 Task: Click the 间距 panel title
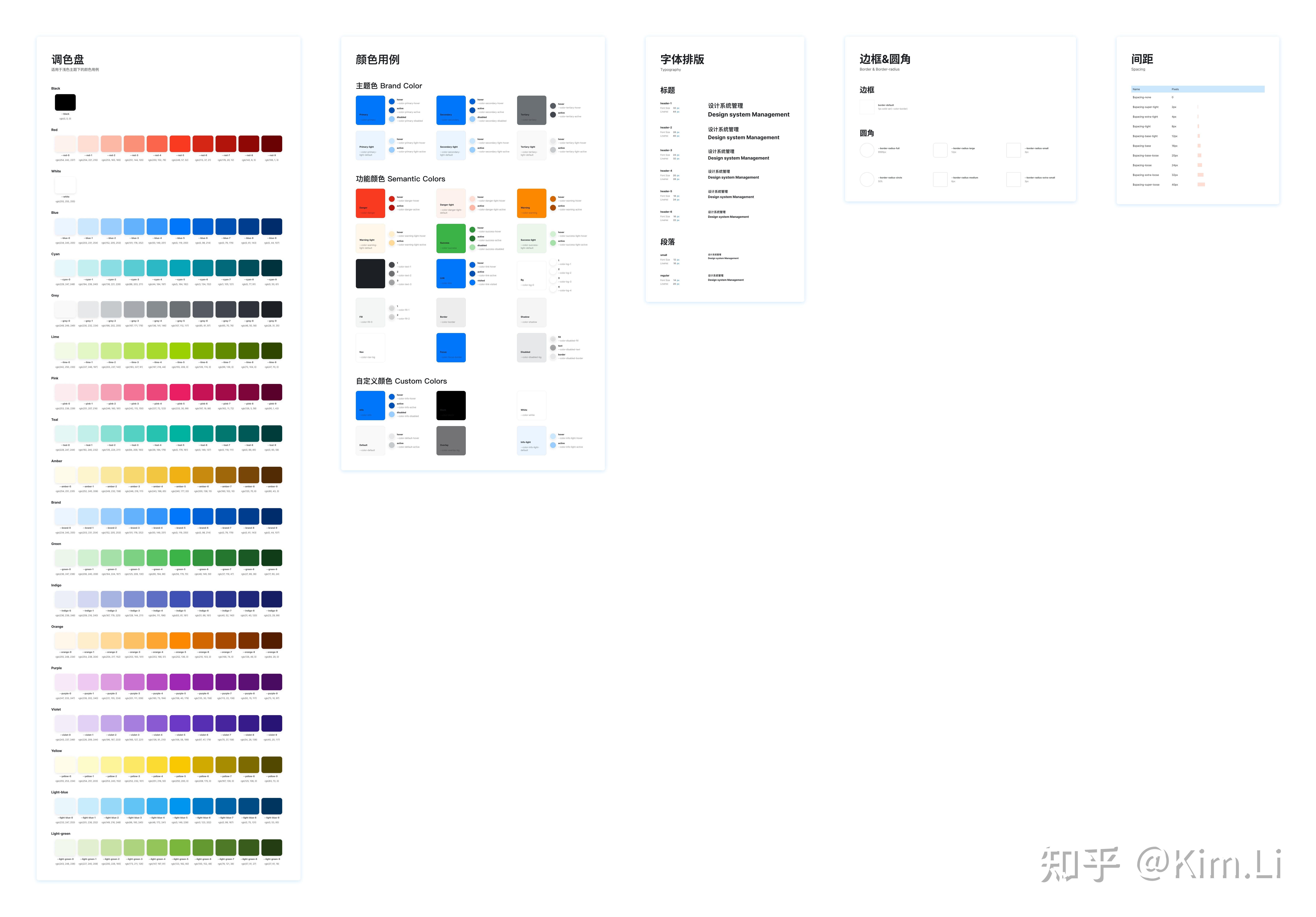[1142, 59]
